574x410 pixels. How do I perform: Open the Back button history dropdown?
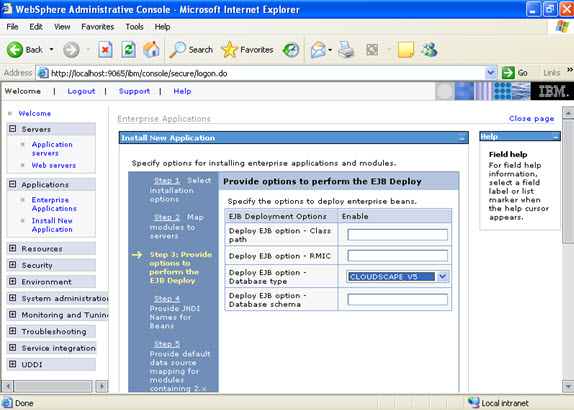pyautogui.click(x=51, y=49)
